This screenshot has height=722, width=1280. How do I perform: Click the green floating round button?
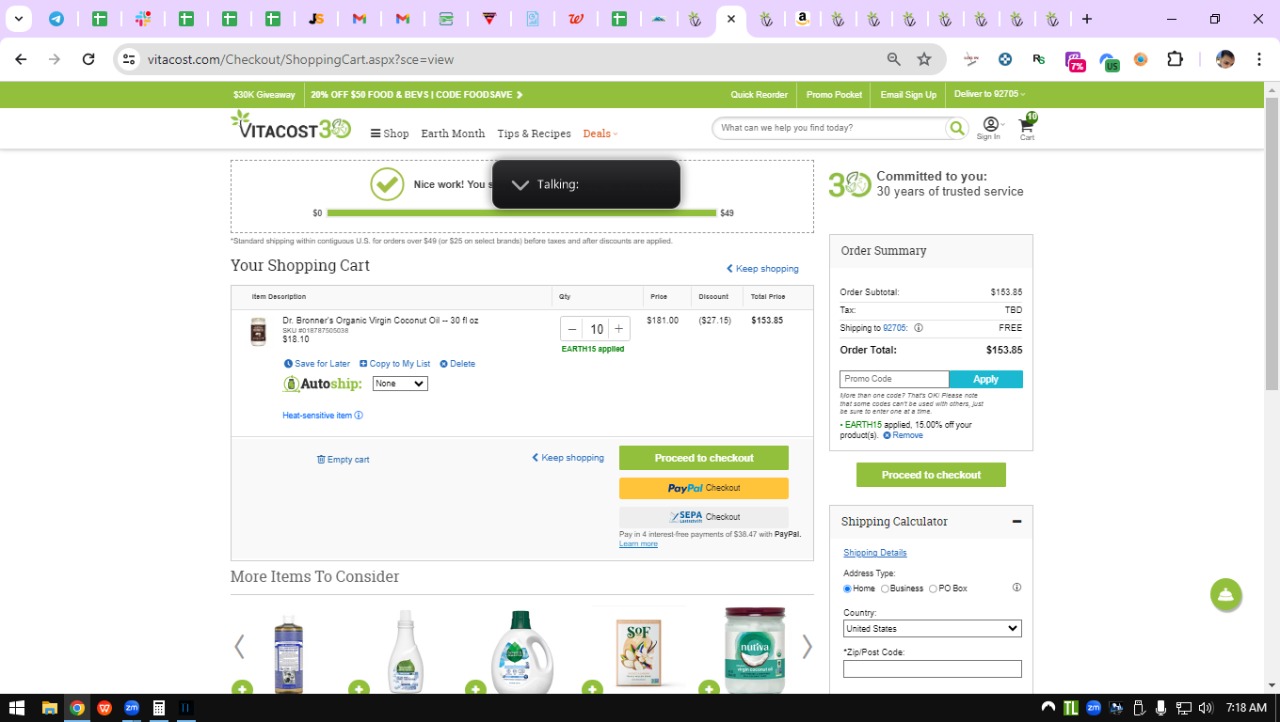click(1226, 595)
